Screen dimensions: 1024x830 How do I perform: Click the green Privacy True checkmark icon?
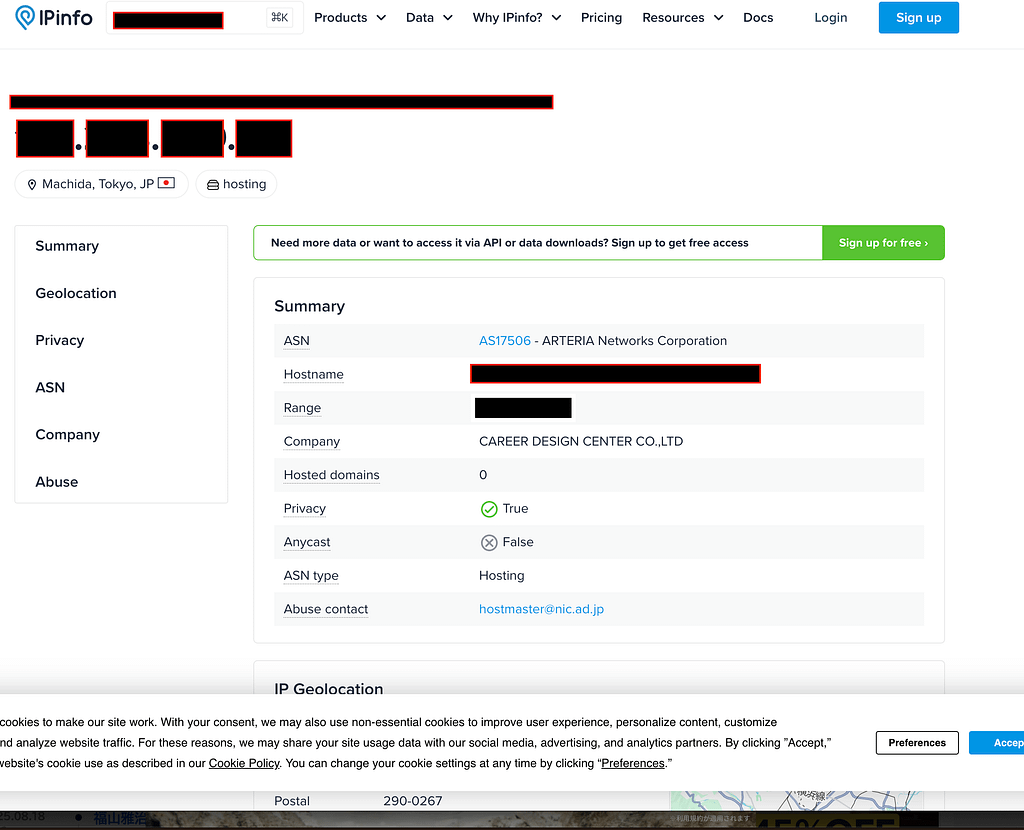pos(489,509)
